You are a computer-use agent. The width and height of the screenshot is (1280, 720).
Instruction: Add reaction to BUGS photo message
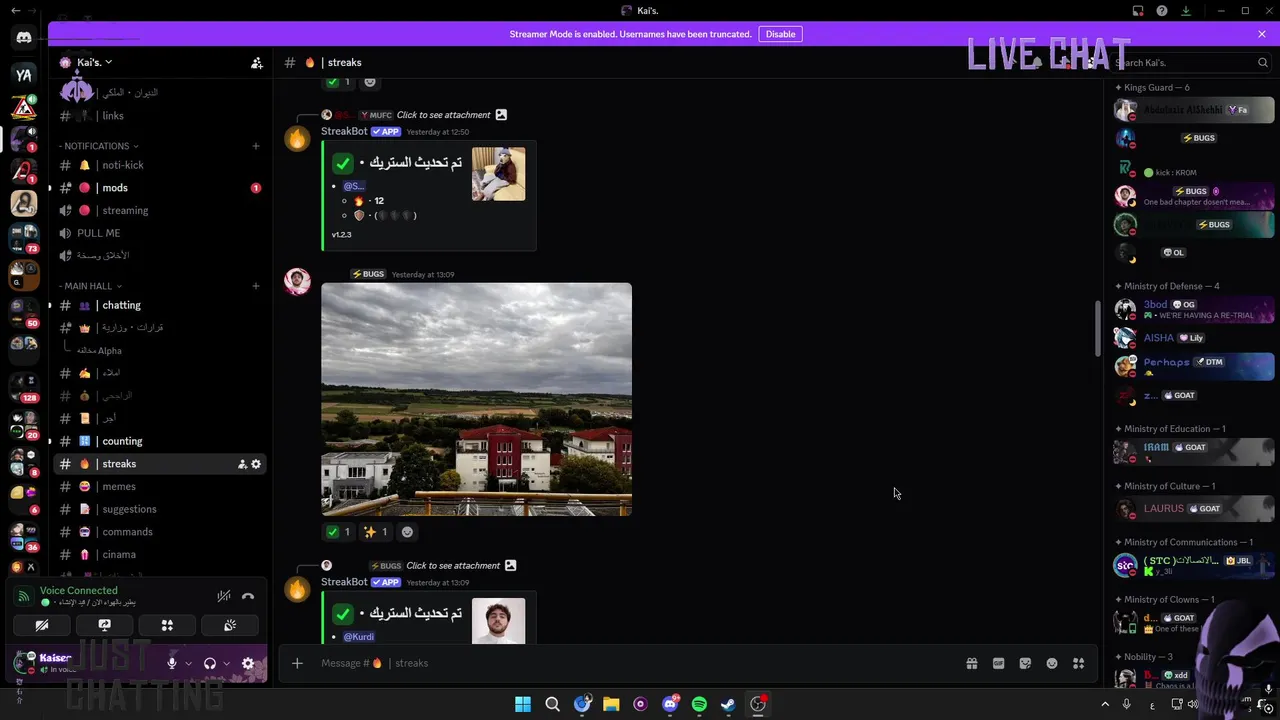(407, 532)
